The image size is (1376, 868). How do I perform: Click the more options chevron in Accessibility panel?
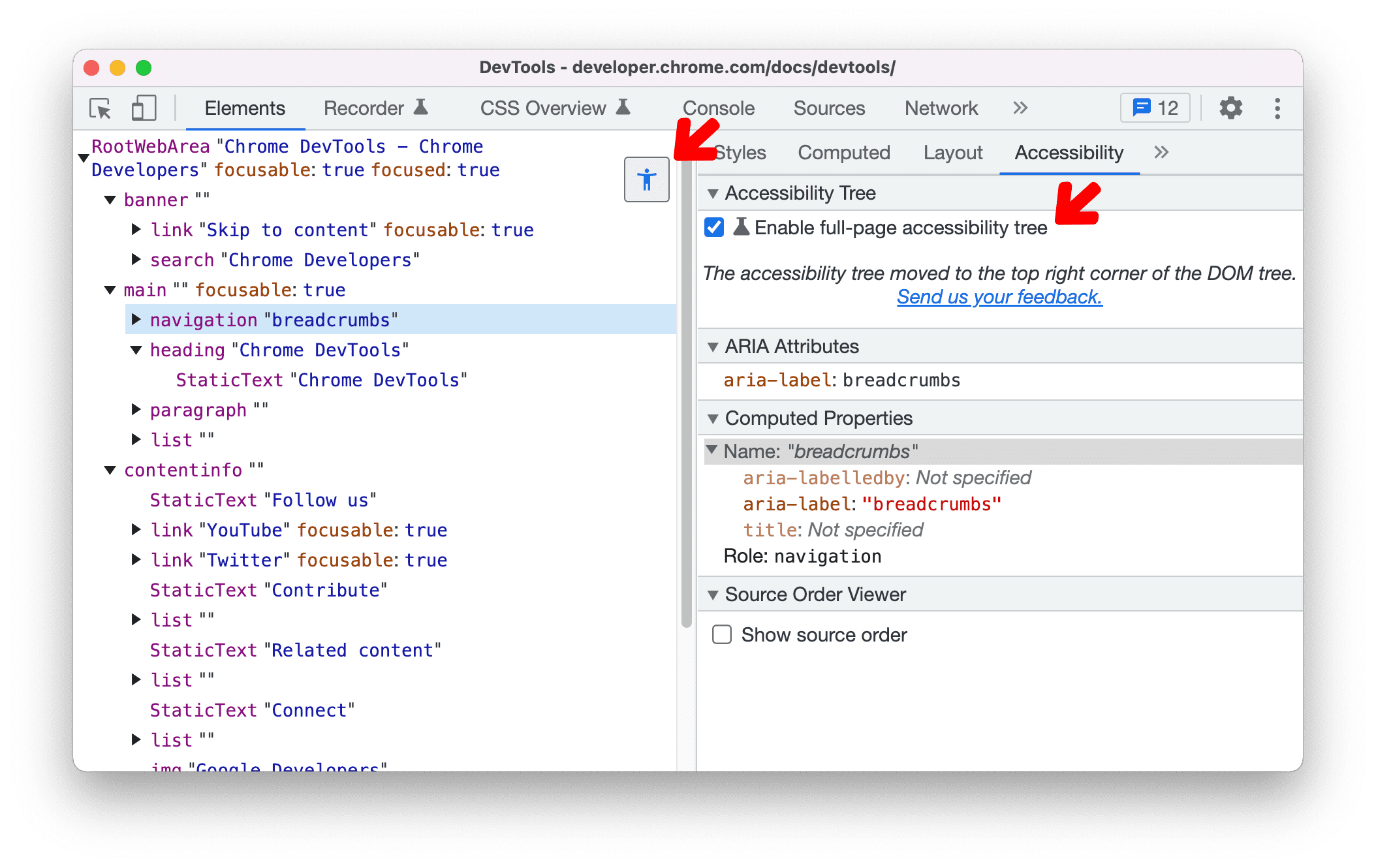click(1163, 152)
